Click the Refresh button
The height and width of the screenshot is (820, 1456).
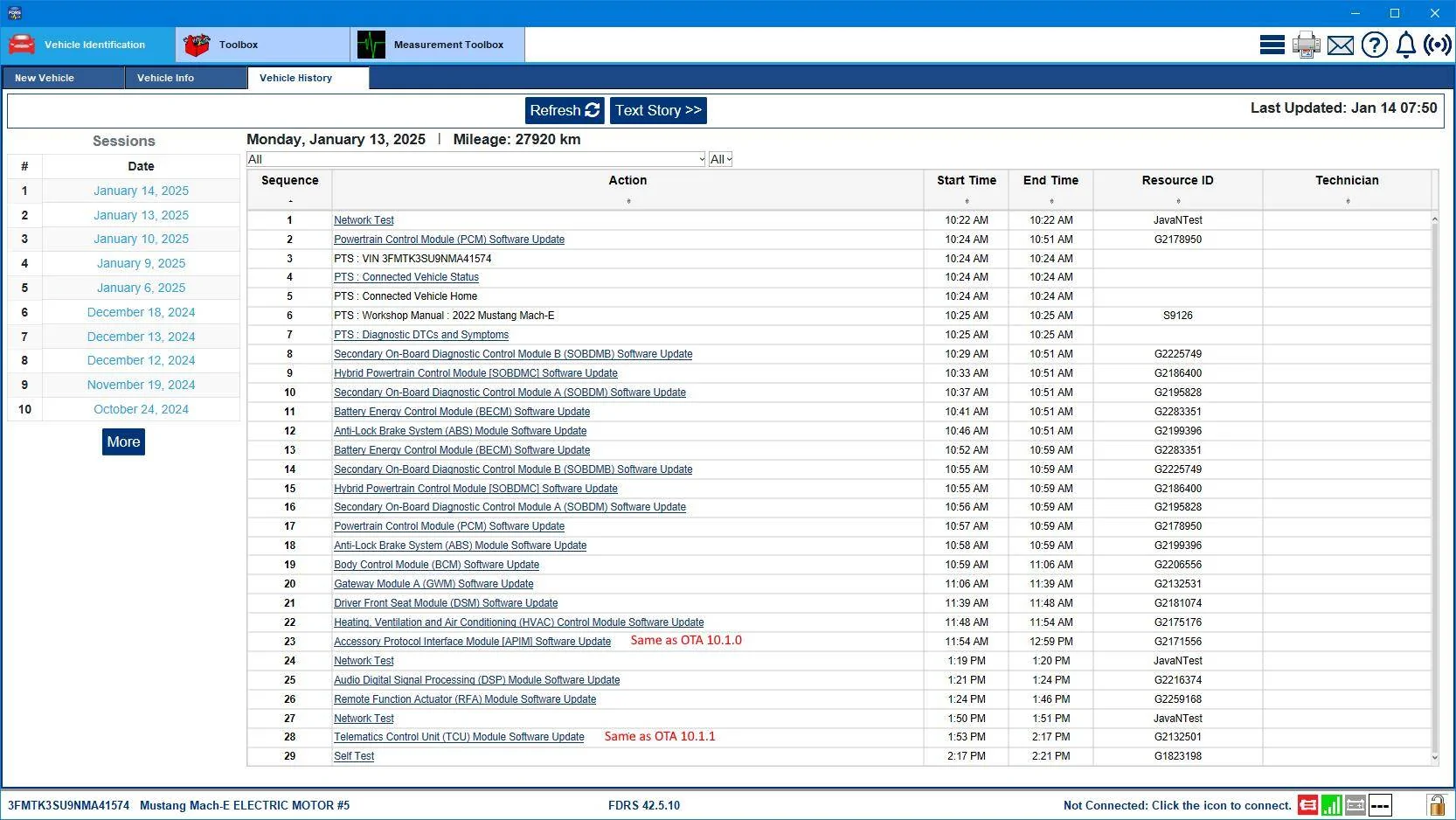point(565,110)
